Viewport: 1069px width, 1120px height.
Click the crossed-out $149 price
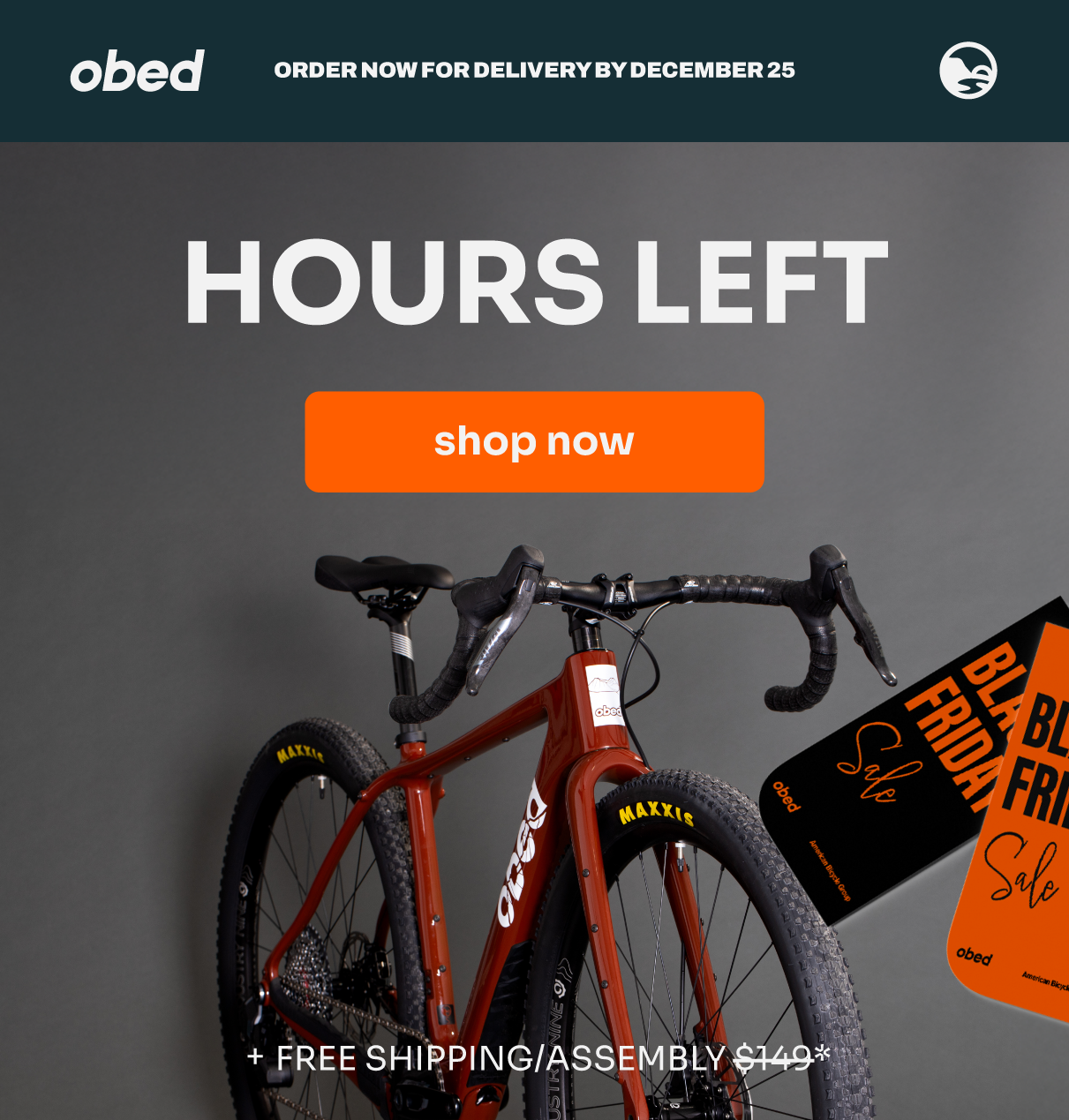pos(773,1057)
